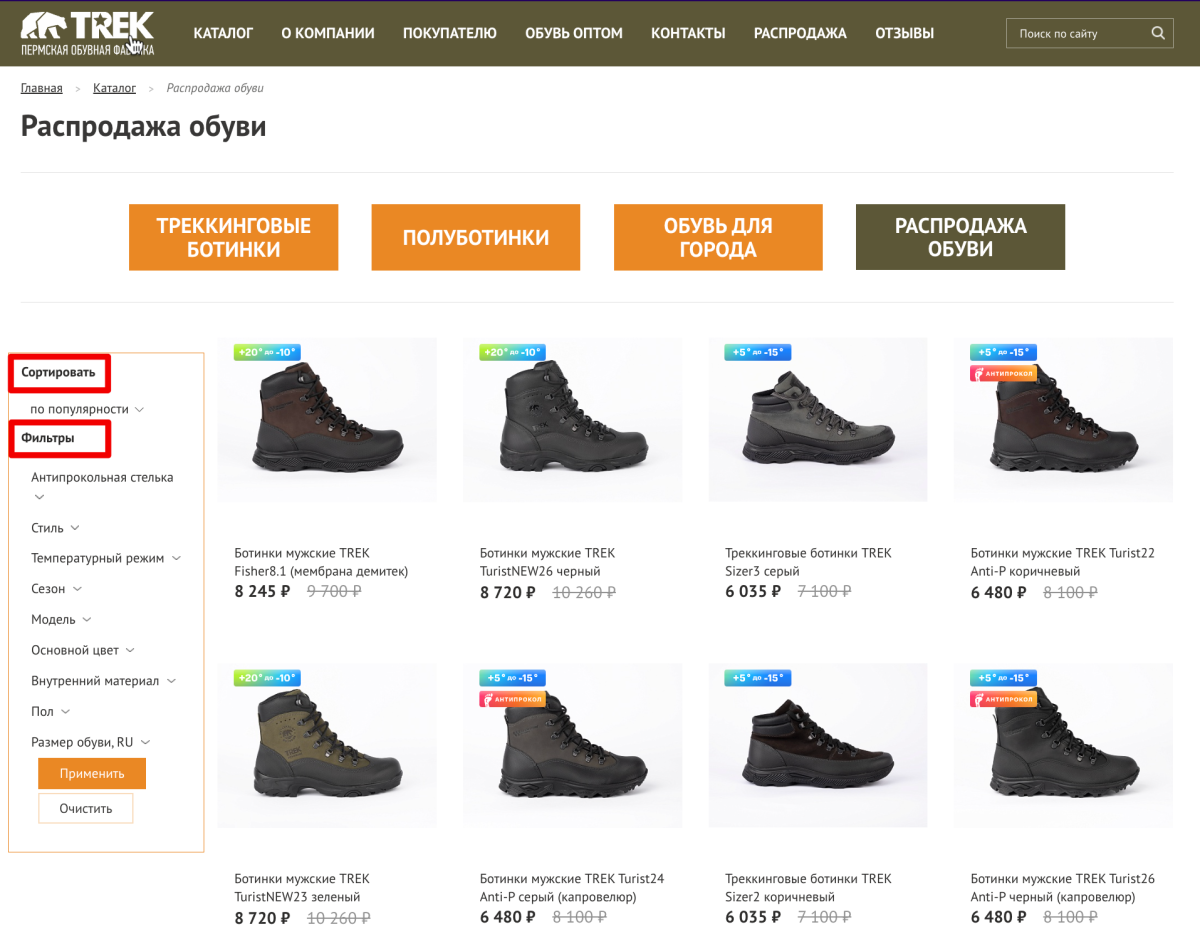Open Отзывы in the top menu
Viewport: 1200px width, 942px height.
[x=904, y=33]
